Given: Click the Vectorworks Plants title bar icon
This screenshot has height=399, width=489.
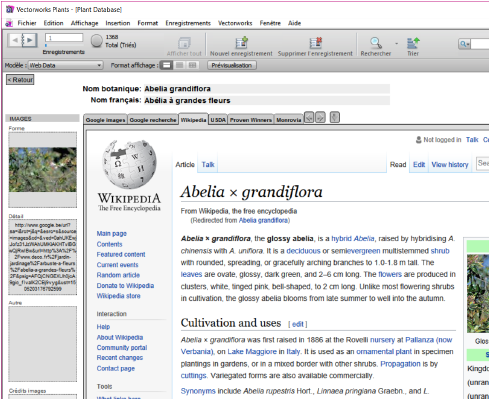Looking at the screenshot, I should 10,9.
